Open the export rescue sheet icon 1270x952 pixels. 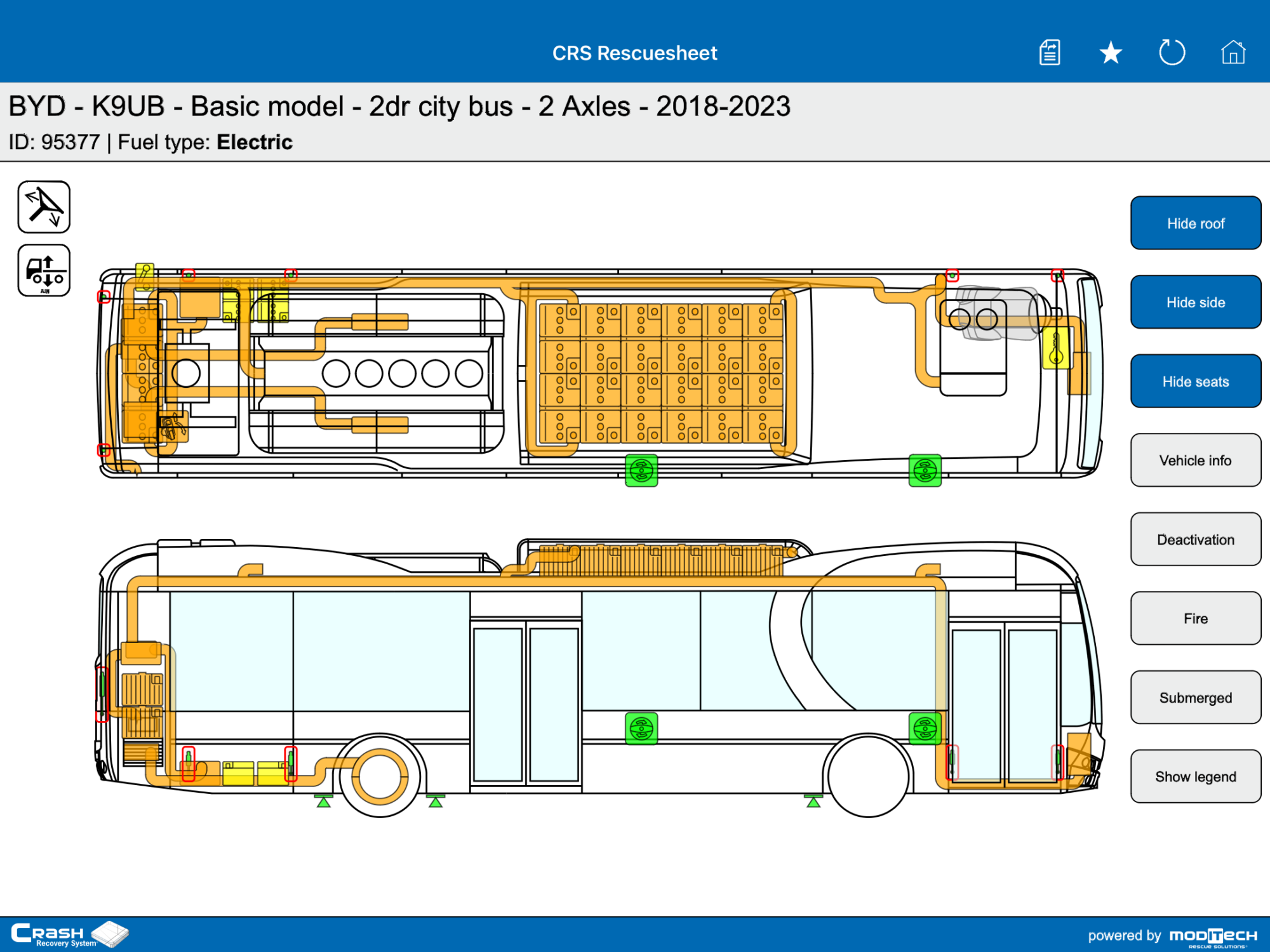pos(1049,53)
